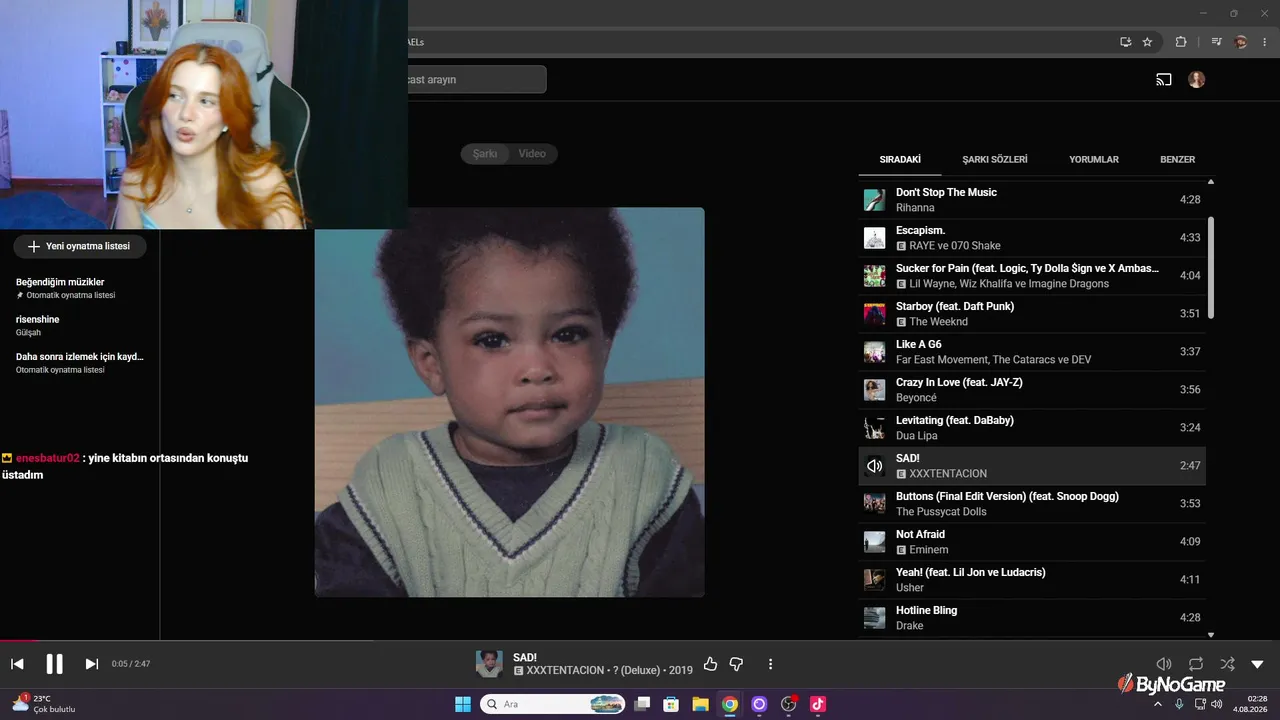Open the YouTube Music account avatar
1280x720 pixels.
tap(1197, 80)
